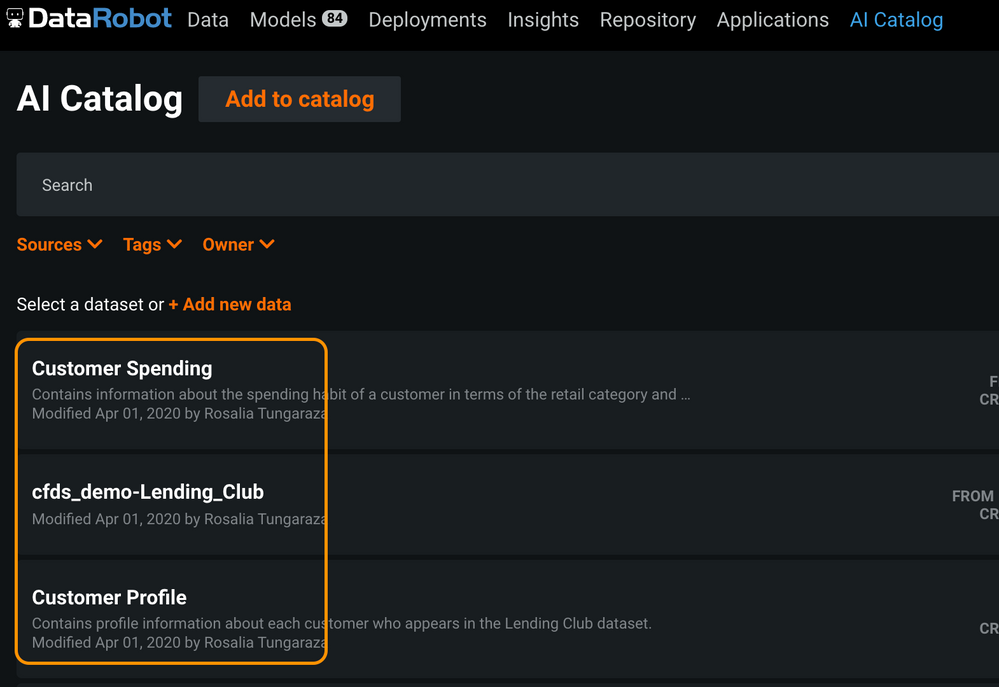Expand the Tags filter dropdown

[152, 245]
